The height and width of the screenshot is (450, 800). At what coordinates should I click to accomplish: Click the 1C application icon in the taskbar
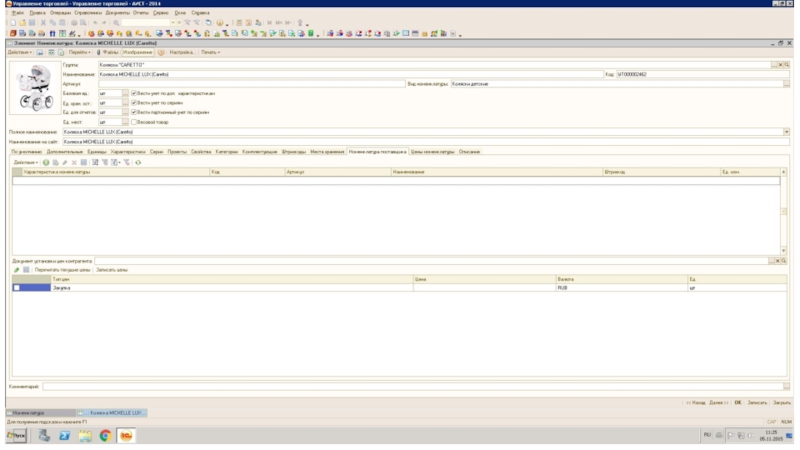(128, 436)
